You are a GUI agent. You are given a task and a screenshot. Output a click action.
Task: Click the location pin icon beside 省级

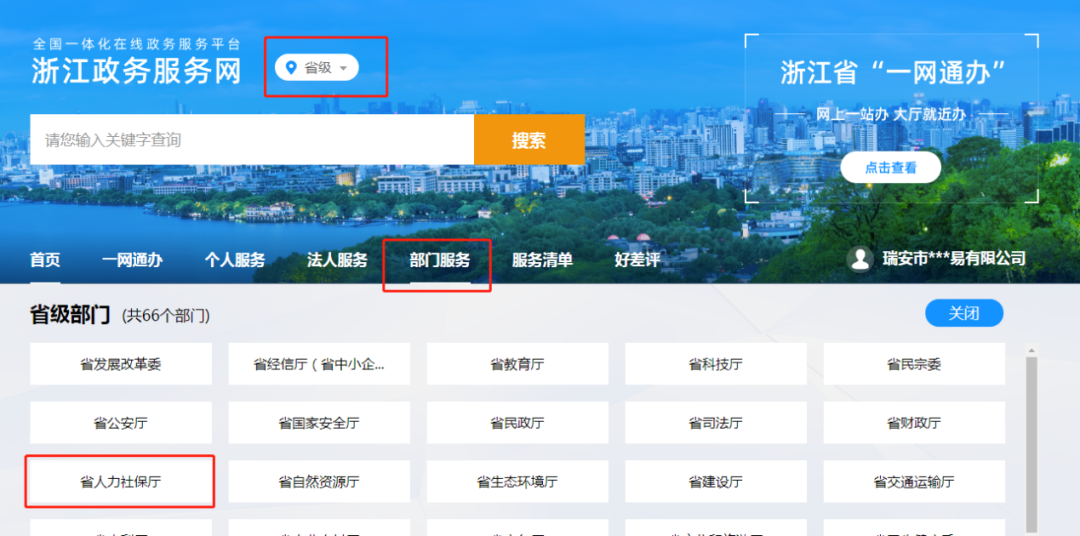pyautogui.click(x=291, y=68)
